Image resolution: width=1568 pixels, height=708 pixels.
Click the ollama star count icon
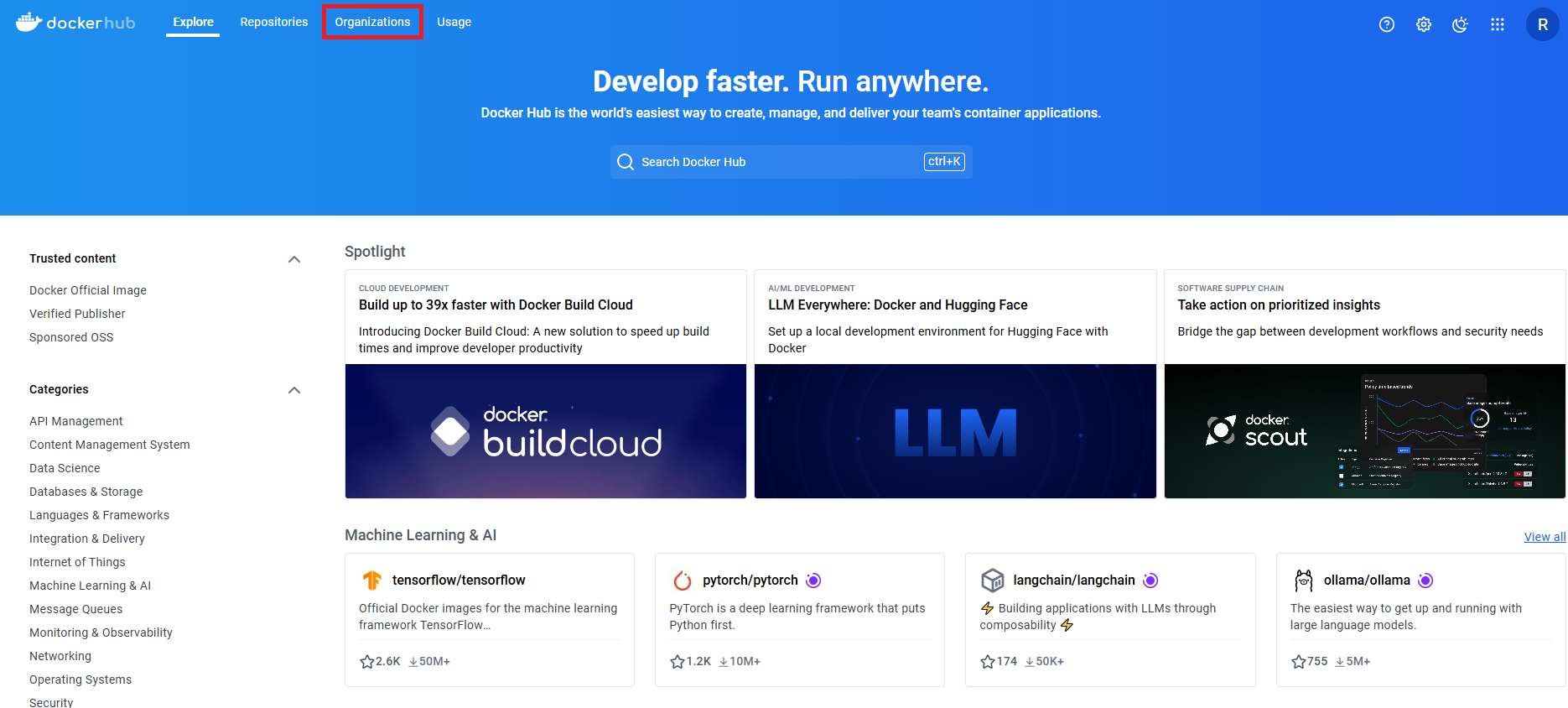pos(1299,662)
